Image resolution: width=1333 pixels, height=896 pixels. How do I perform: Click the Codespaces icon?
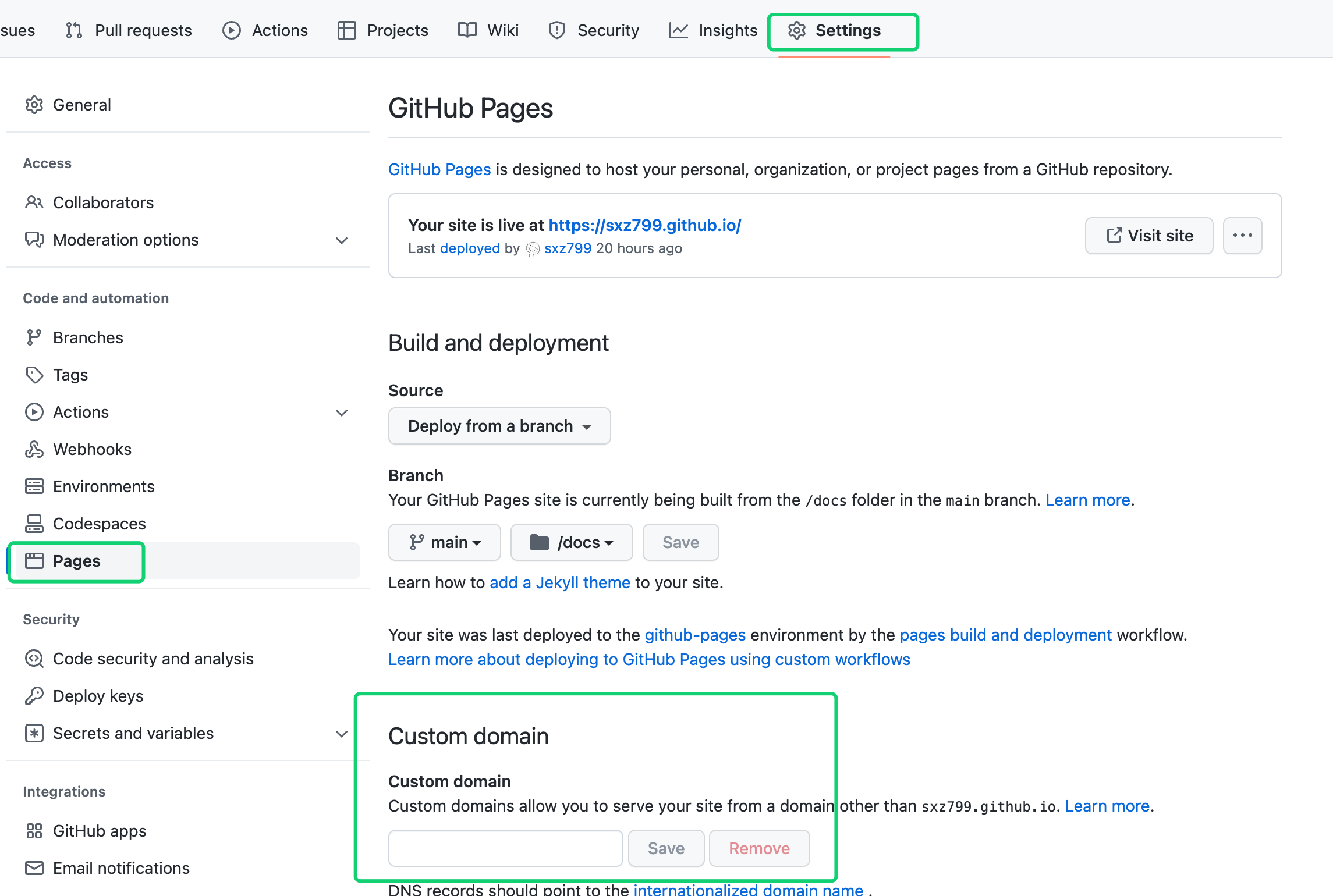pyautogui.click(x=34, y=524)
